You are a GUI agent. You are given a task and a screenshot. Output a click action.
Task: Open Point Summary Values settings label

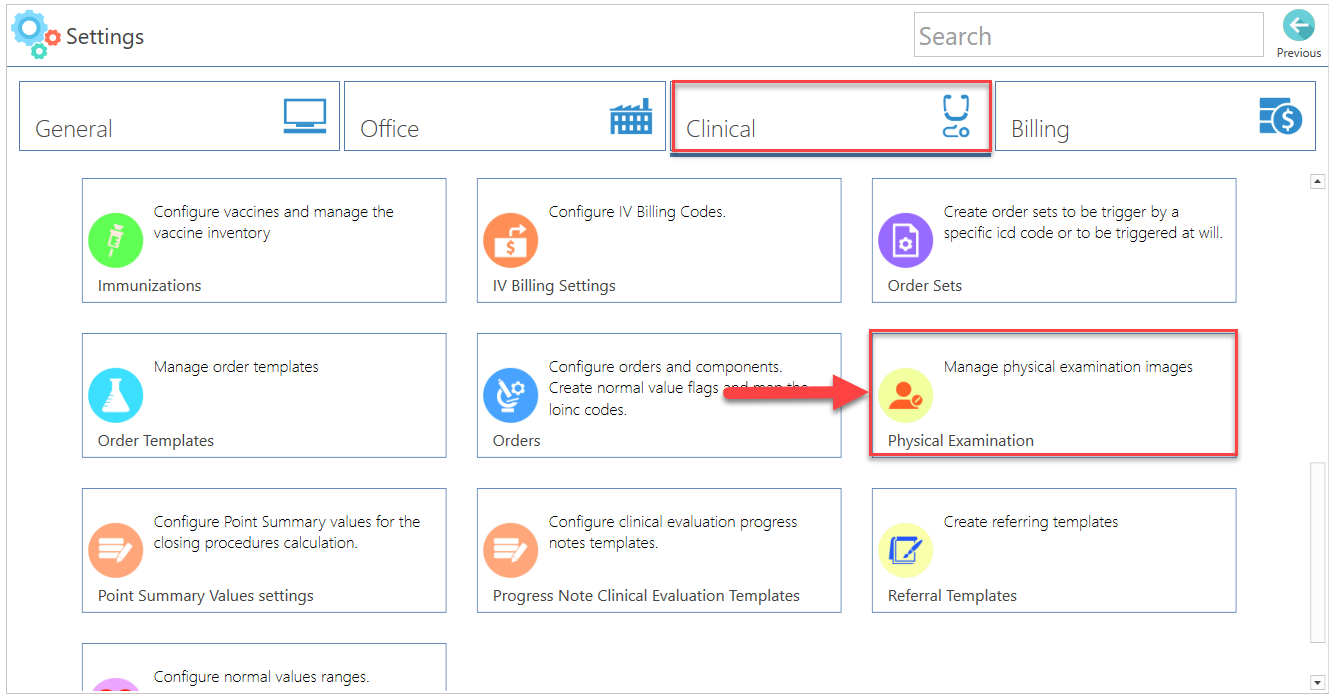[206, 596]
